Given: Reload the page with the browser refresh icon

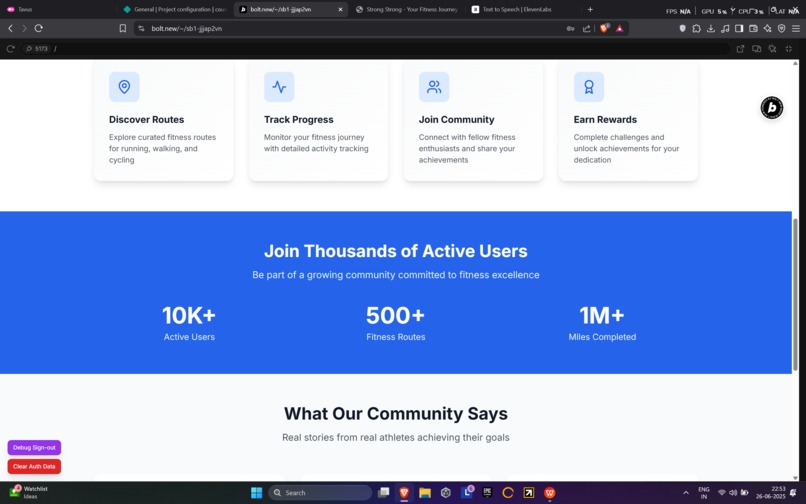Looking at the screenshot, I should click(39, 28).
